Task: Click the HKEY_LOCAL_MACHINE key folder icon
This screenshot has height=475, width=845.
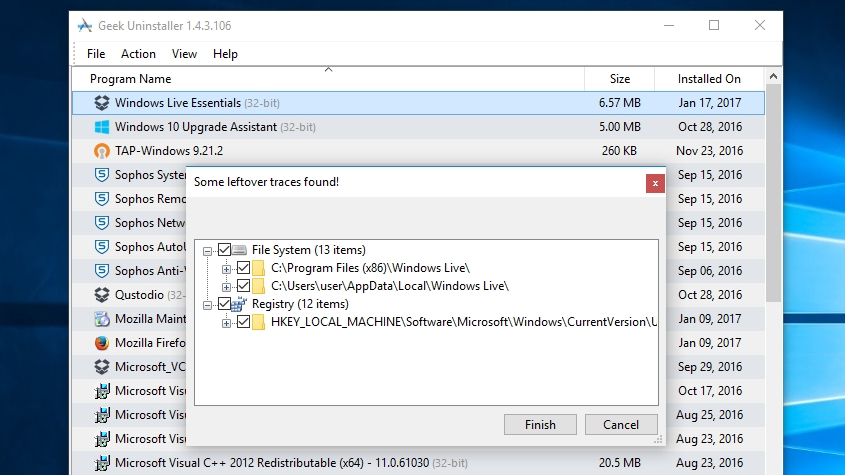Action: coord(259,322)
